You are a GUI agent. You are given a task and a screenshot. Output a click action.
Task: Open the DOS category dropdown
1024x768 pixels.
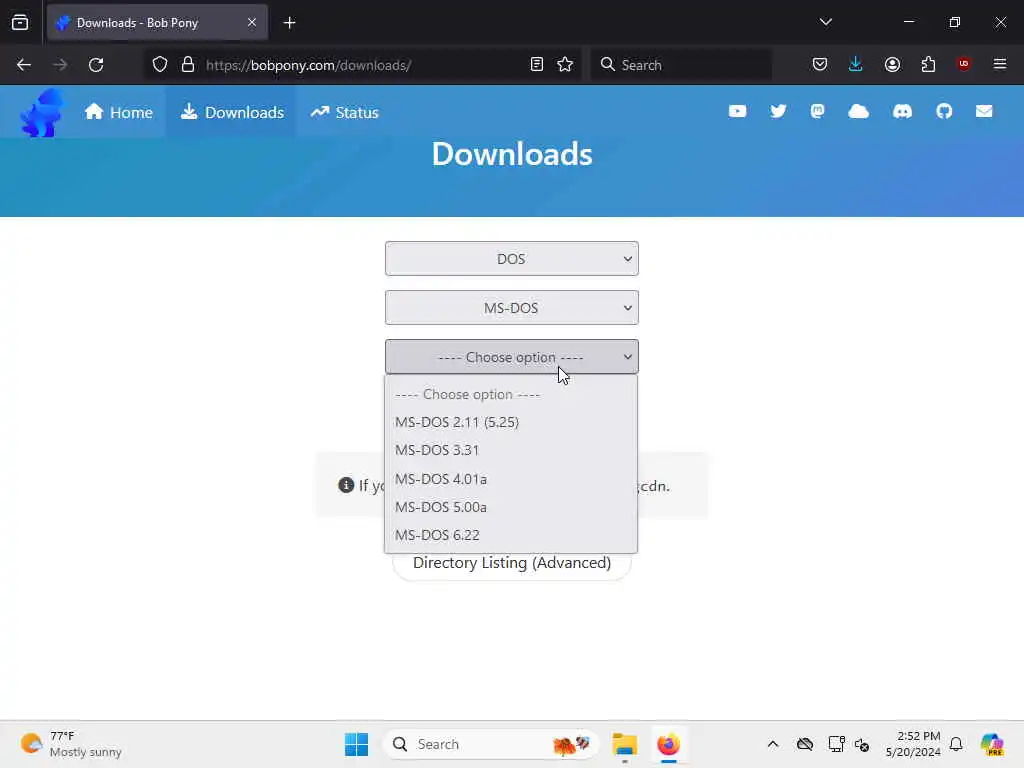[511, 259]
